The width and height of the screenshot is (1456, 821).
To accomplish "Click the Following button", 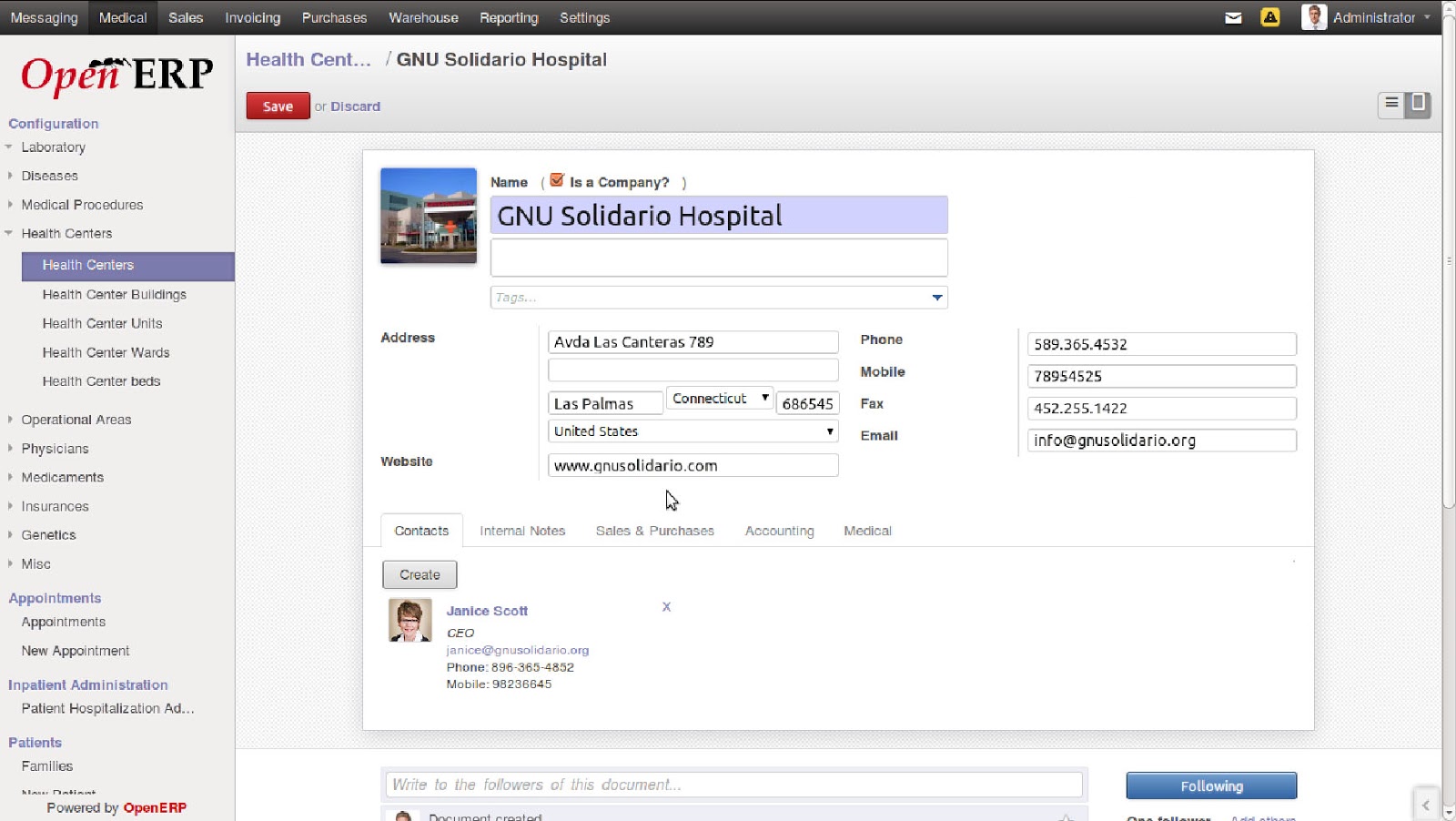I will point(1211,786).
